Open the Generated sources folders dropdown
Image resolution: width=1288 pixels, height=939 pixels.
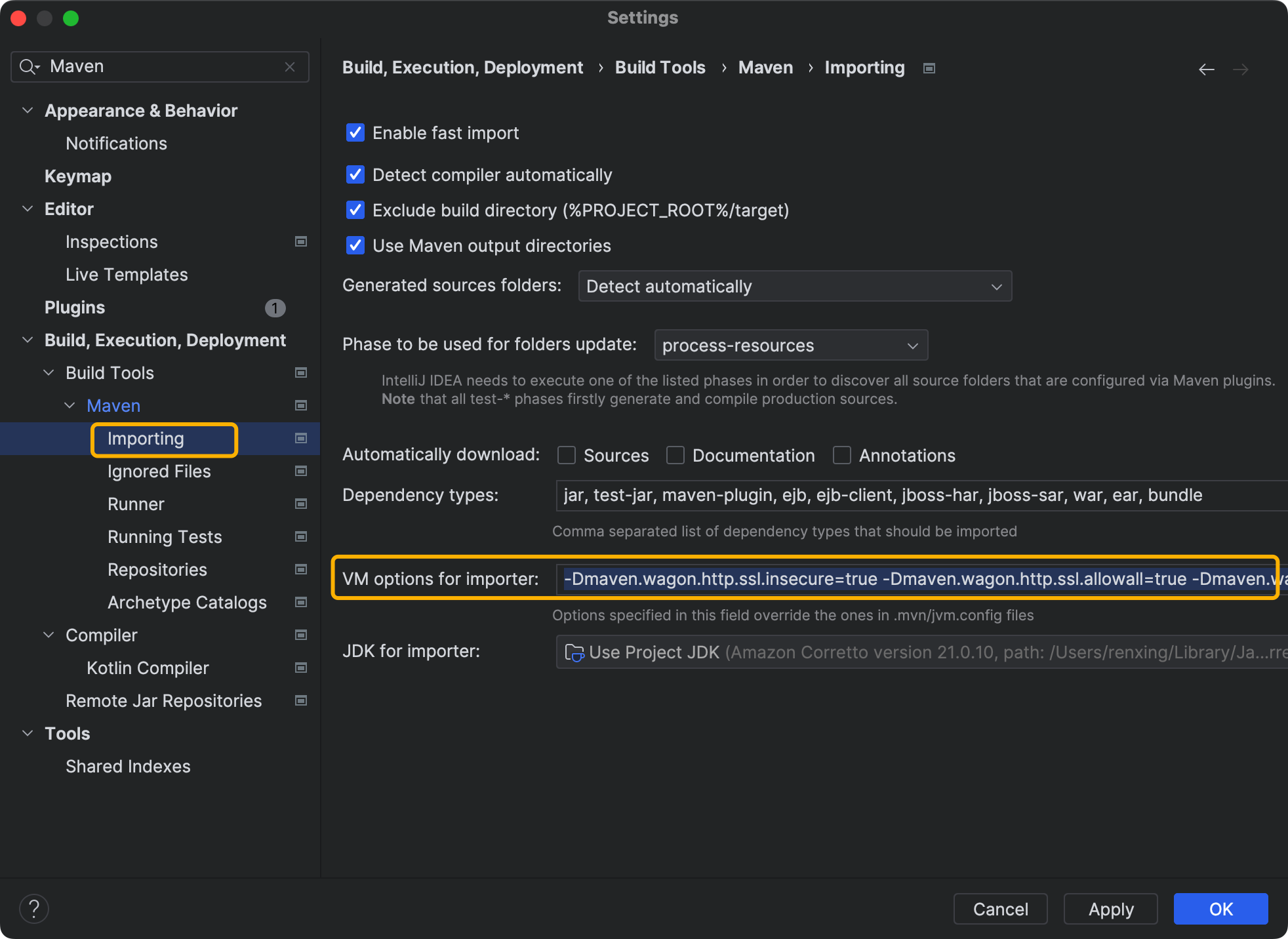pyautogui.click(x=795, y=287)
